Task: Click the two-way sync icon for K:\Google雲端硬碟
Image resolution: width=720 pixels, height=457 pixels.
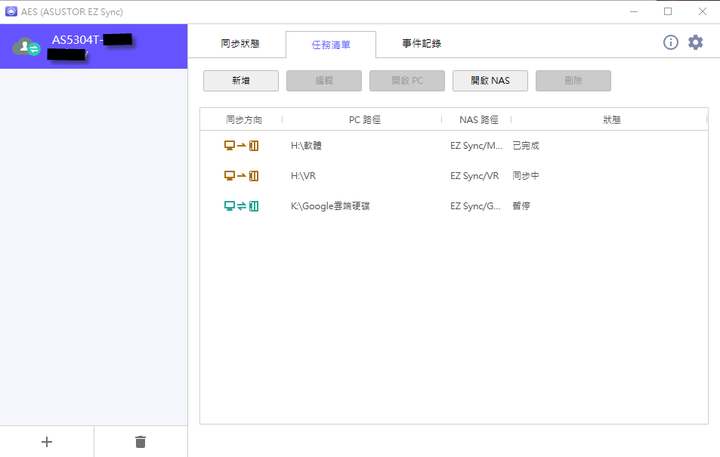Action: (241, 206)
